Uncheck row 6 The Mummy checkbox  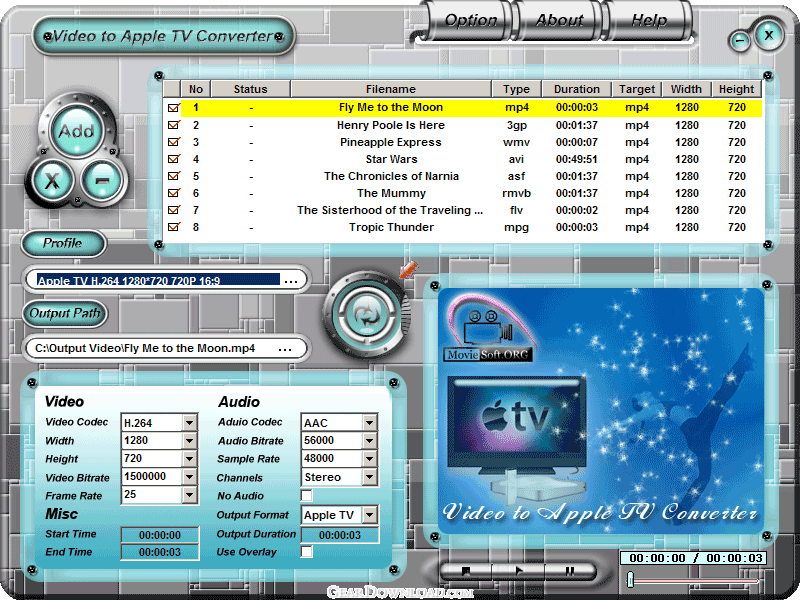point(173,193)
